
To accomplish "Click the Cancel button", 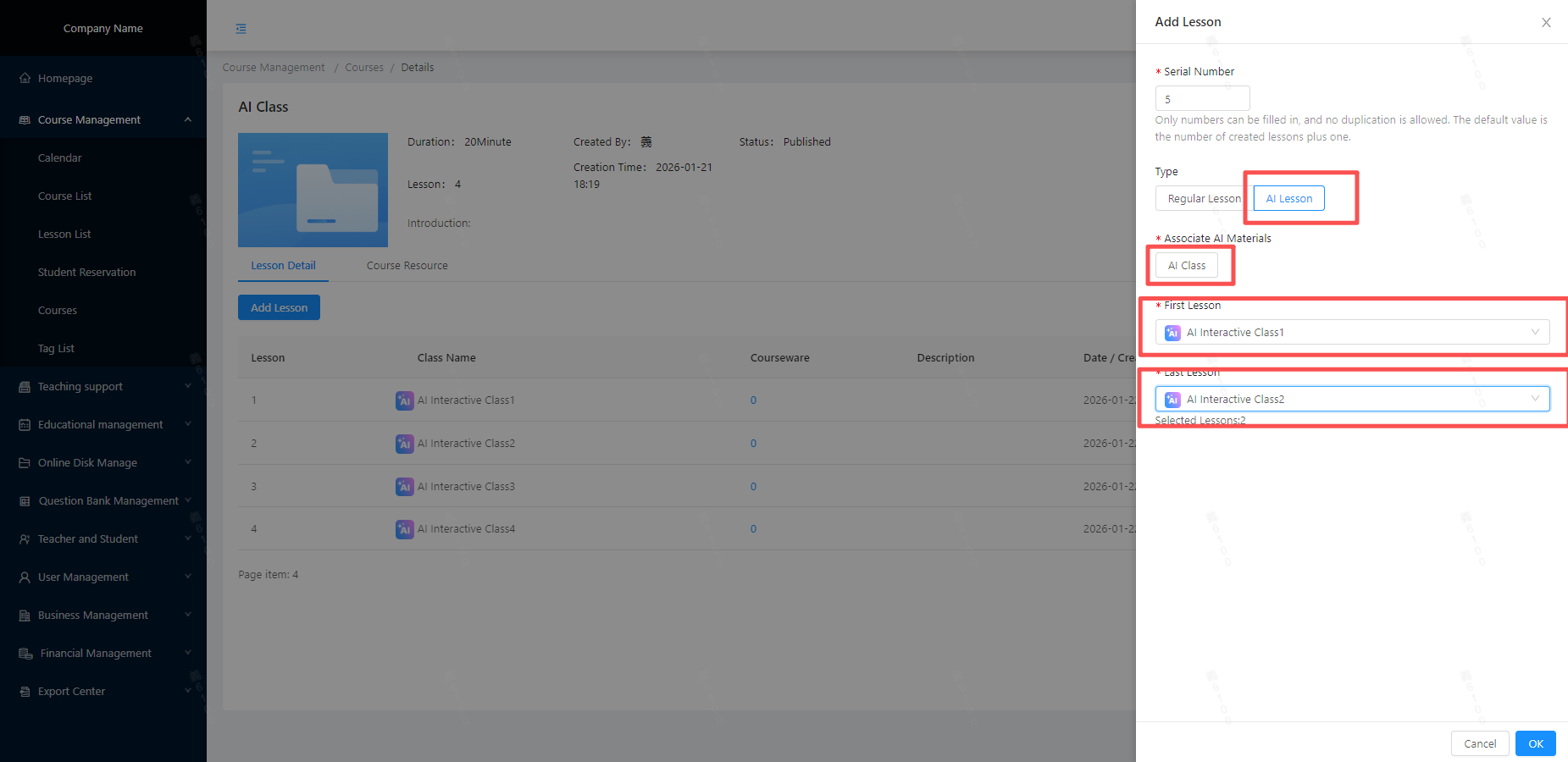I will pyautogui.click(x=1479, y=743).
